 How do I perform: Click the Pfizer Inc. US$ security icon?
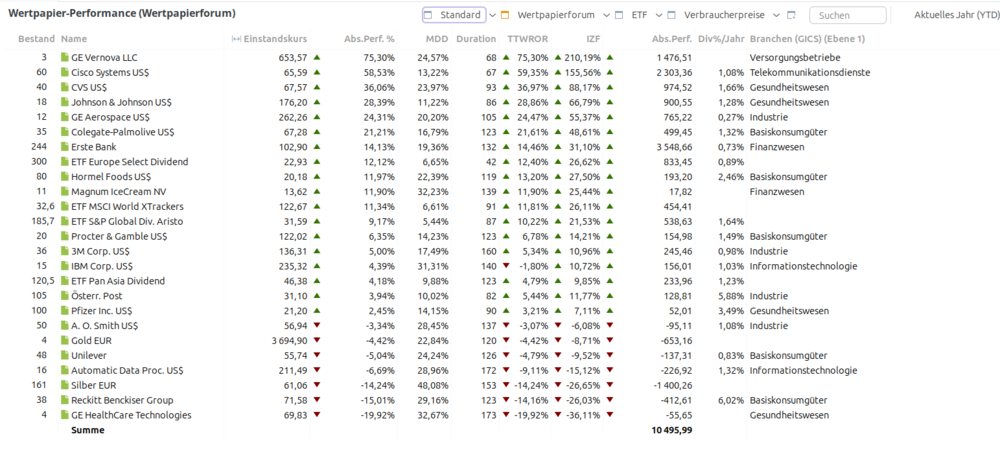pyautogui.click(x=64, y=311)
